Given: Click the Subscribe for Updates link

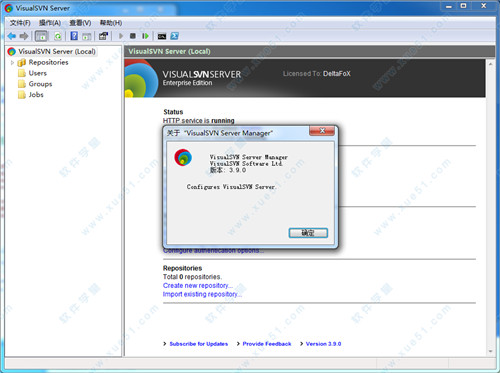Looking at the screenshot, I should coord(199,344).
